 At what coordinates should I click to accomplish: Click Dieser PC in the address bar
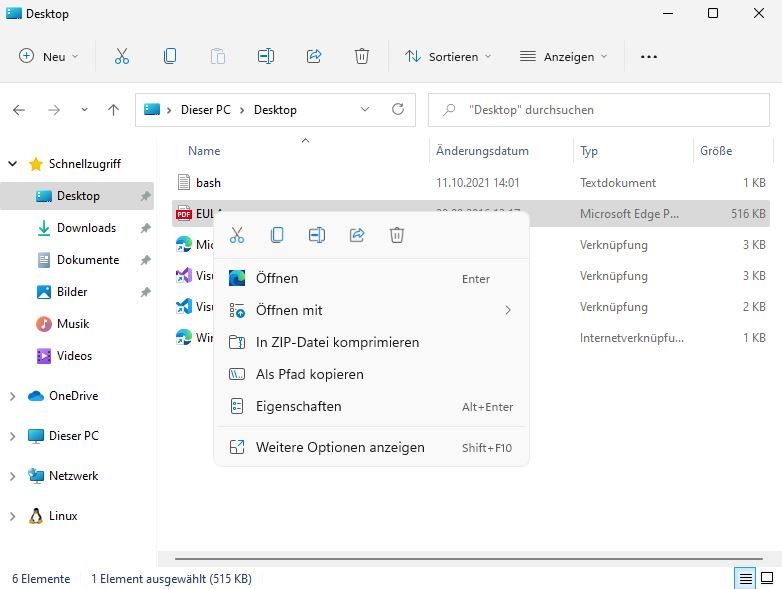[205, 110]
